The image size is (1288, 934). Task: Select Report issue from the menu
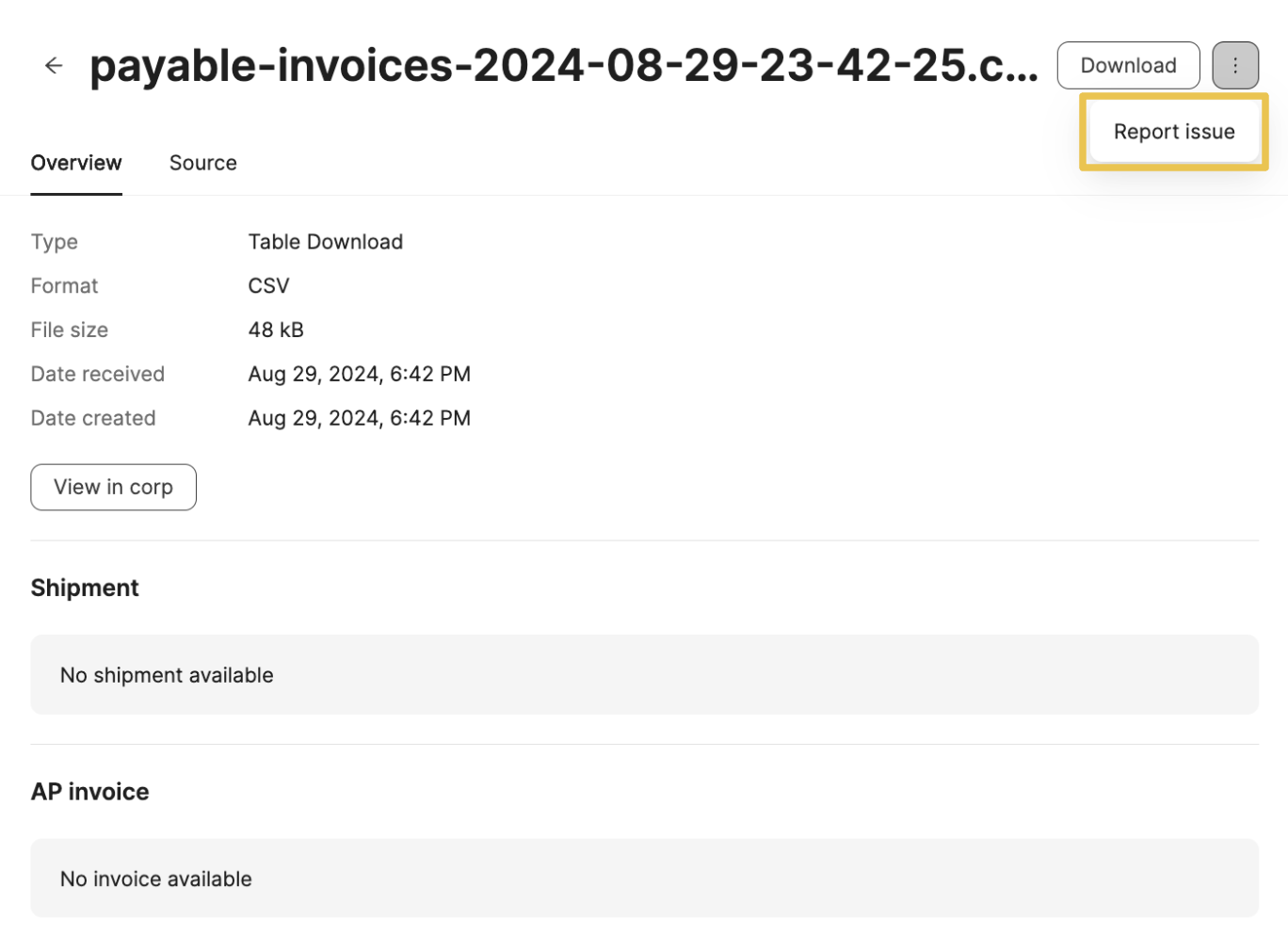click(1174, 132)
